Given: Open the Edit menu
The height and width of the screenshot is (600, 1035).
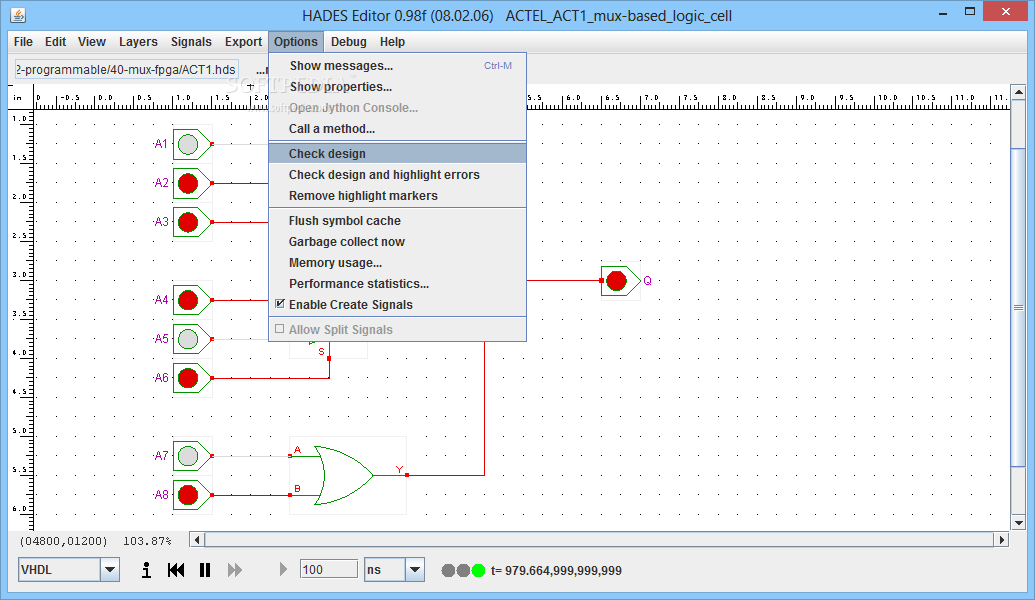Looking at the screenshot, I should tap(55, 42).
